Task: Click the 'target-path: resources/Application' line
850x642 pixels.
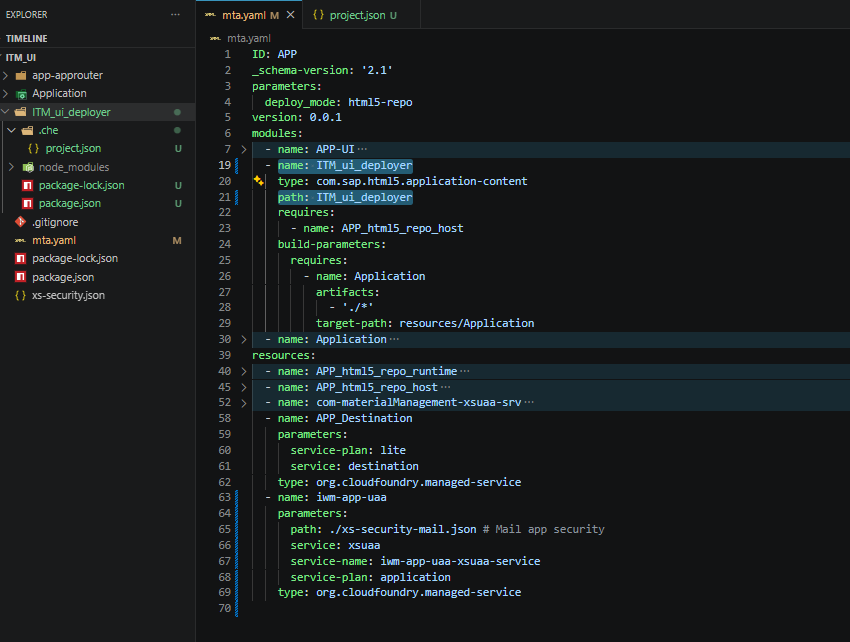Action: coord(425,323)
